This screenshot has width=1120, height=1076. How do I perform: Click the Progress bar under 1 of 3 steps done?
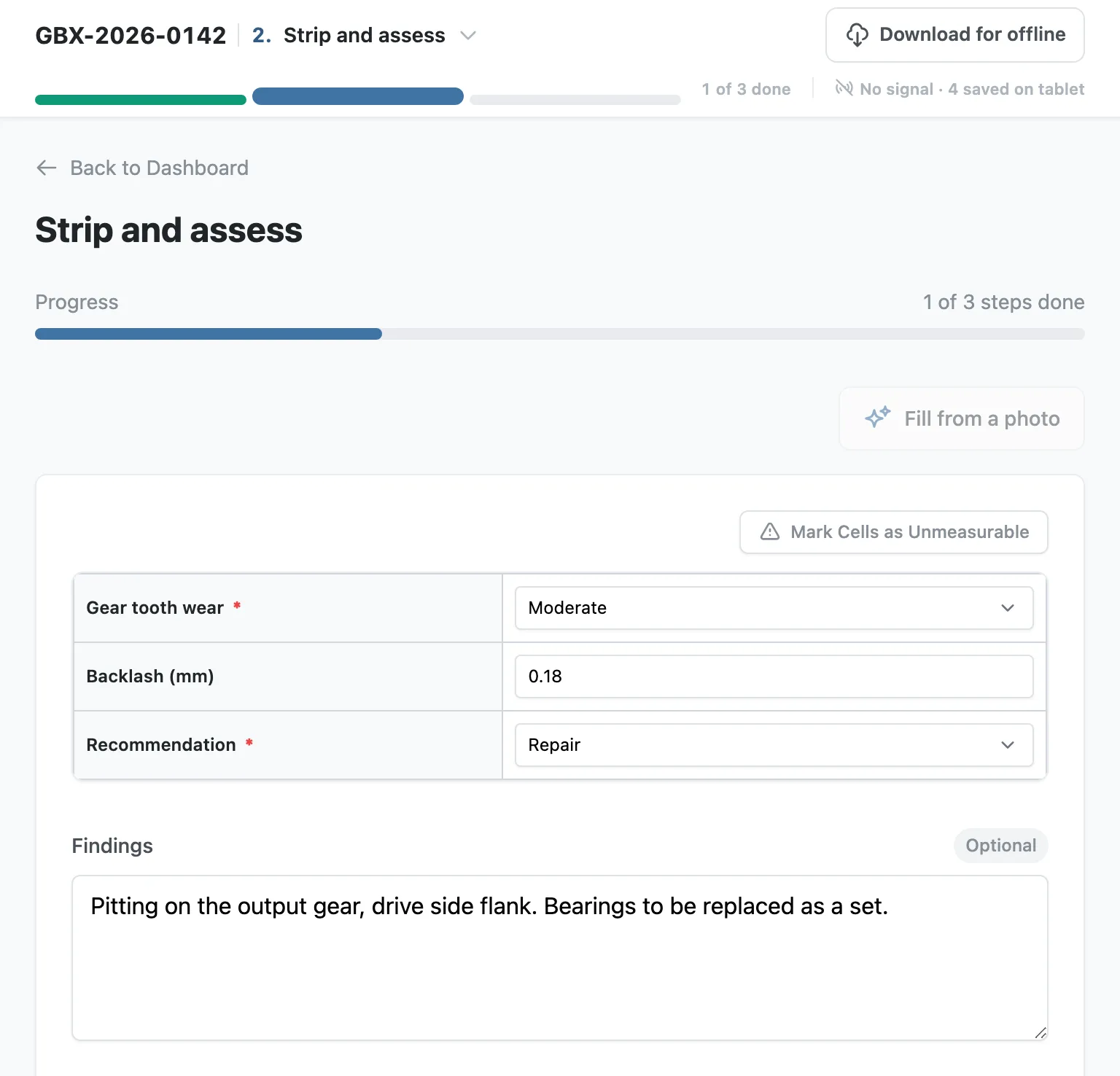(560, 334)
